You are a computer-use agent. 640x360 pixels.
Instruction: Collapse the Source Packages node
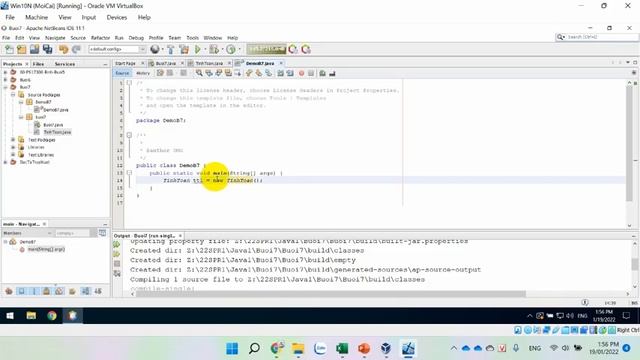pyautogui.click(x=13, y=95)
